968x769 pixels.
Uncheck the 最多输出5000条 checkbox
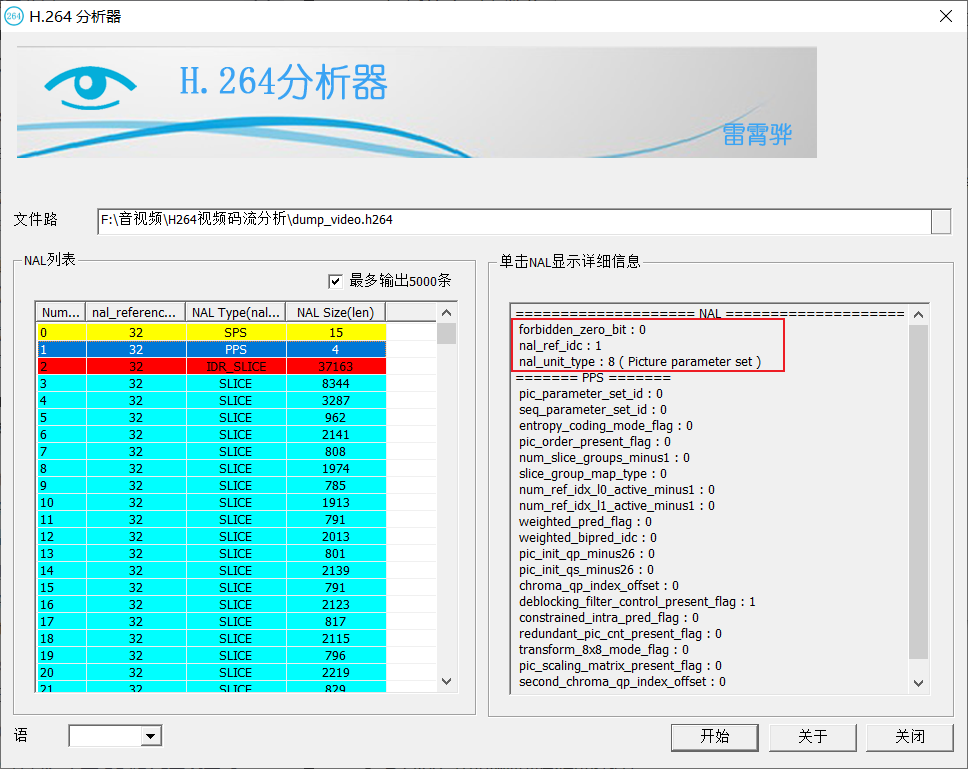(x=337, y=281)
